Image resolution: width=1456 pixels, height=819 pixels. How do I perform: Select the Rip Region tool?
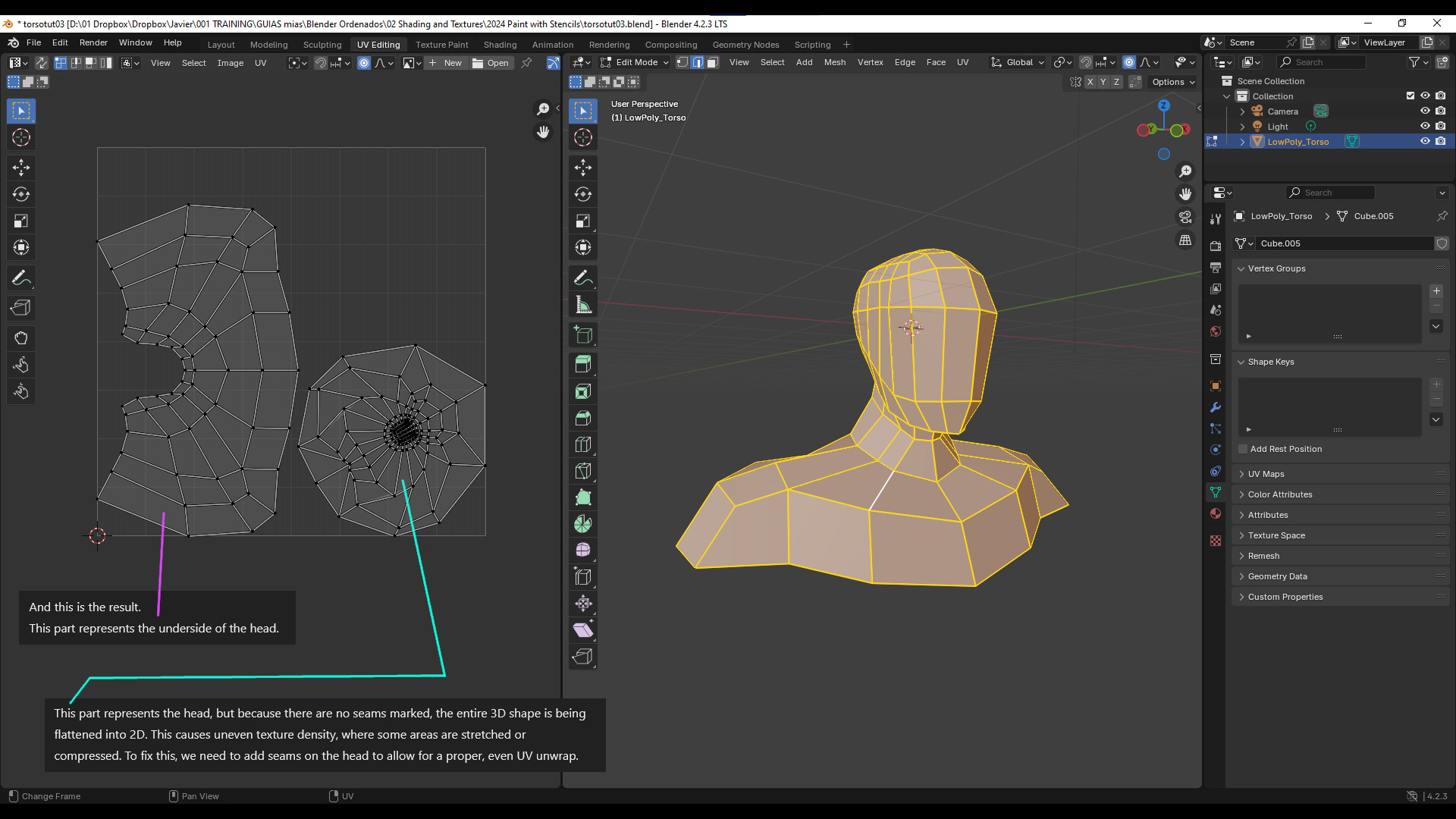click(583, 657)
